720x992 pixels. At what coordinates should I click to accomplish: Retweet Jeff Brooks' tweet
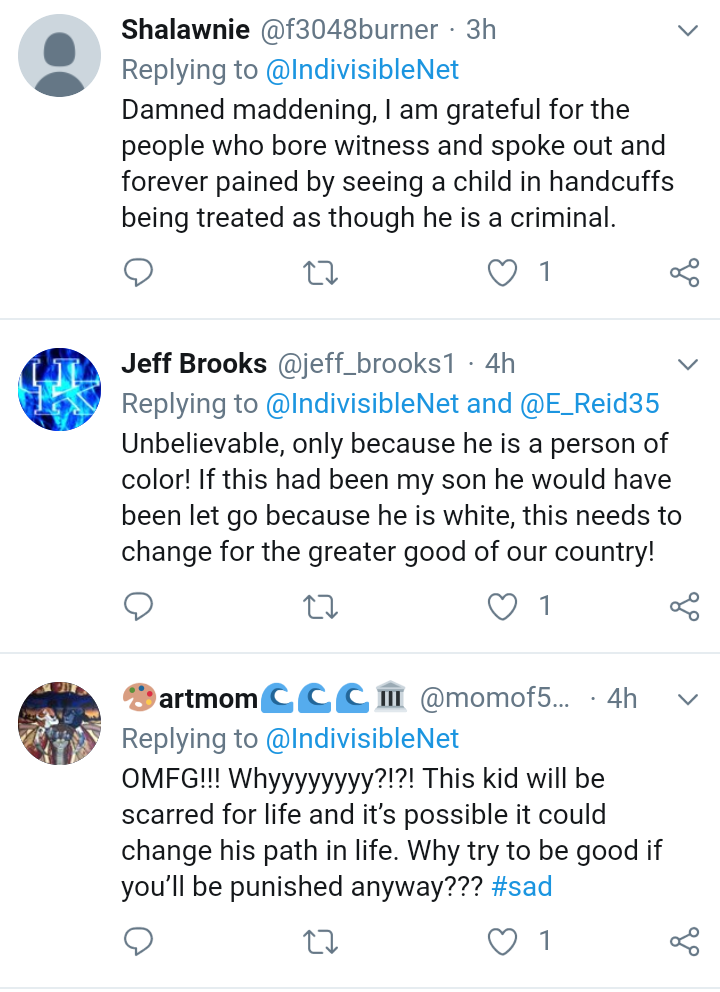322,606
